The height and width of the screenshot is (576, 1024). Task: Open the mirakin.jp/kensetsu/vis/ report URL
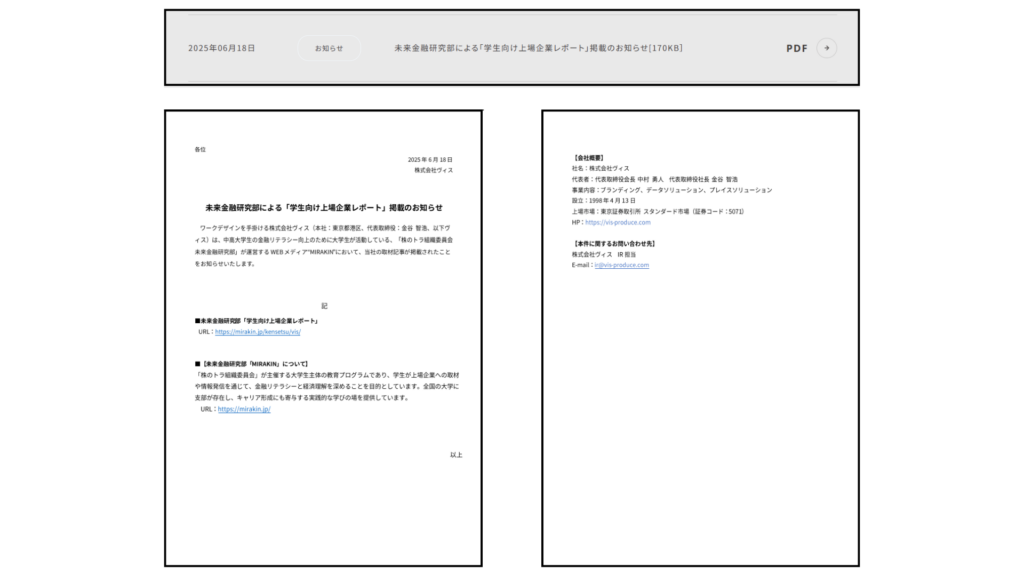tap(257, 331)
